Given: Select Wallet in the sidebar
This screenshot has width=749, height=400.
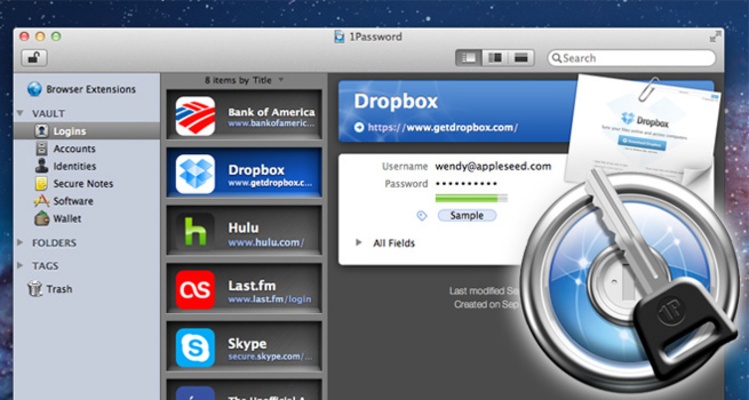Looking at the screenshot, I should 86,219.
